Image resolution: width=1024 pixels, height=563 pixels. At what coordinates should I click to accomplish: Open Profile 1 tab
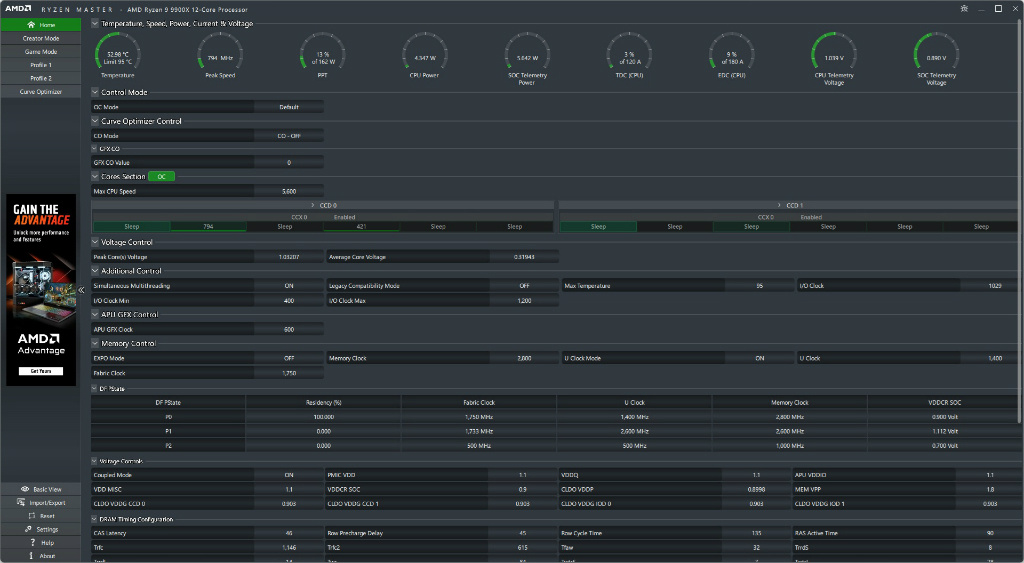[40, 65]
